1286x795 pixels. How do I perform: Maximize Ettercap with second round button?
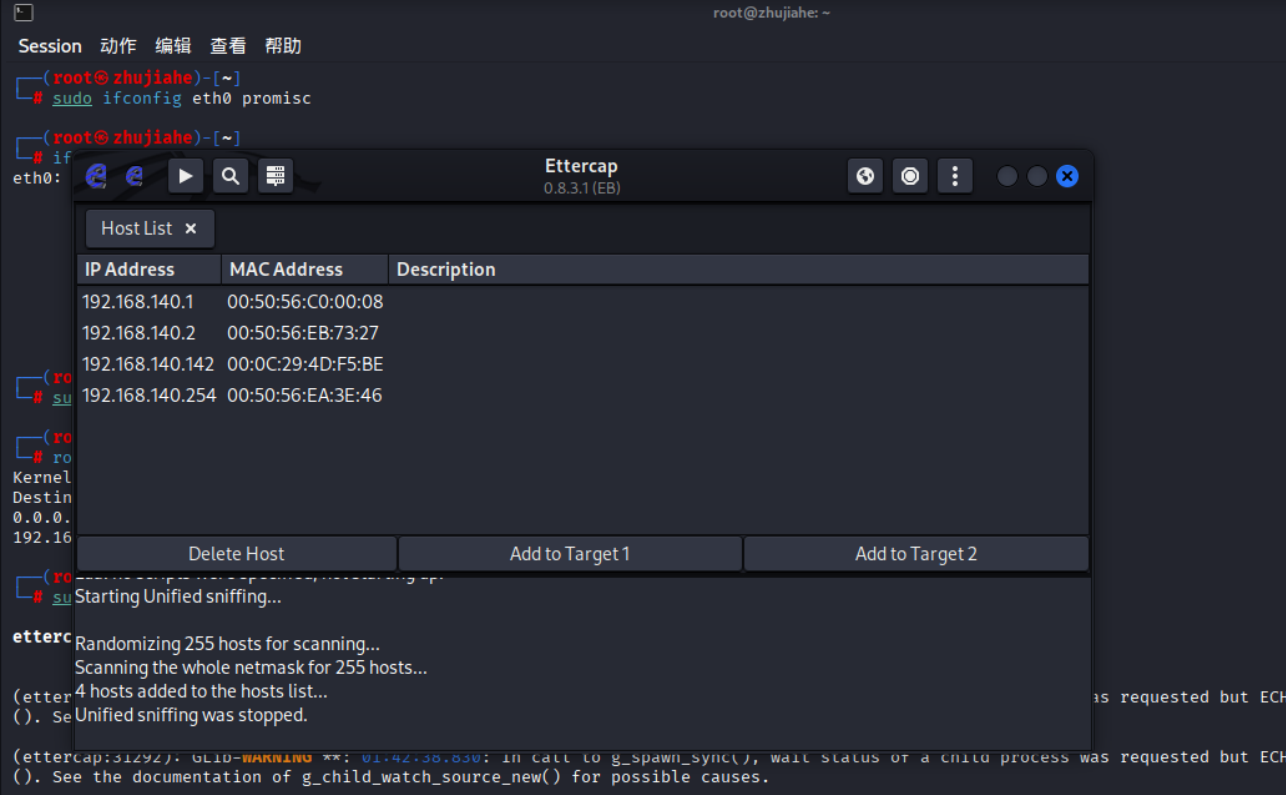(1037, 176)
